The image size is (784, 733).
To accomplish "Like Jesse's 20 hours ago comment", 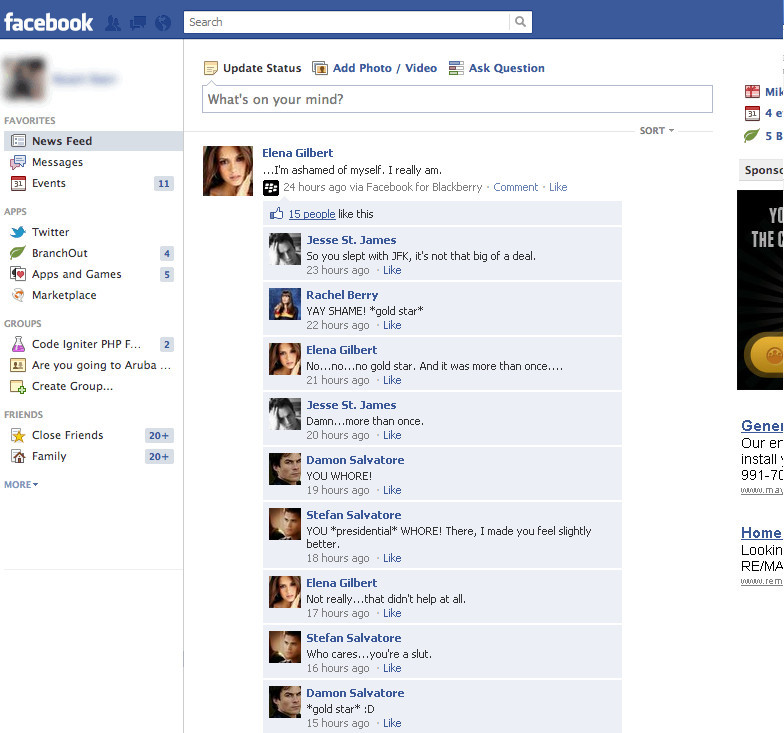I will (392, 435).
